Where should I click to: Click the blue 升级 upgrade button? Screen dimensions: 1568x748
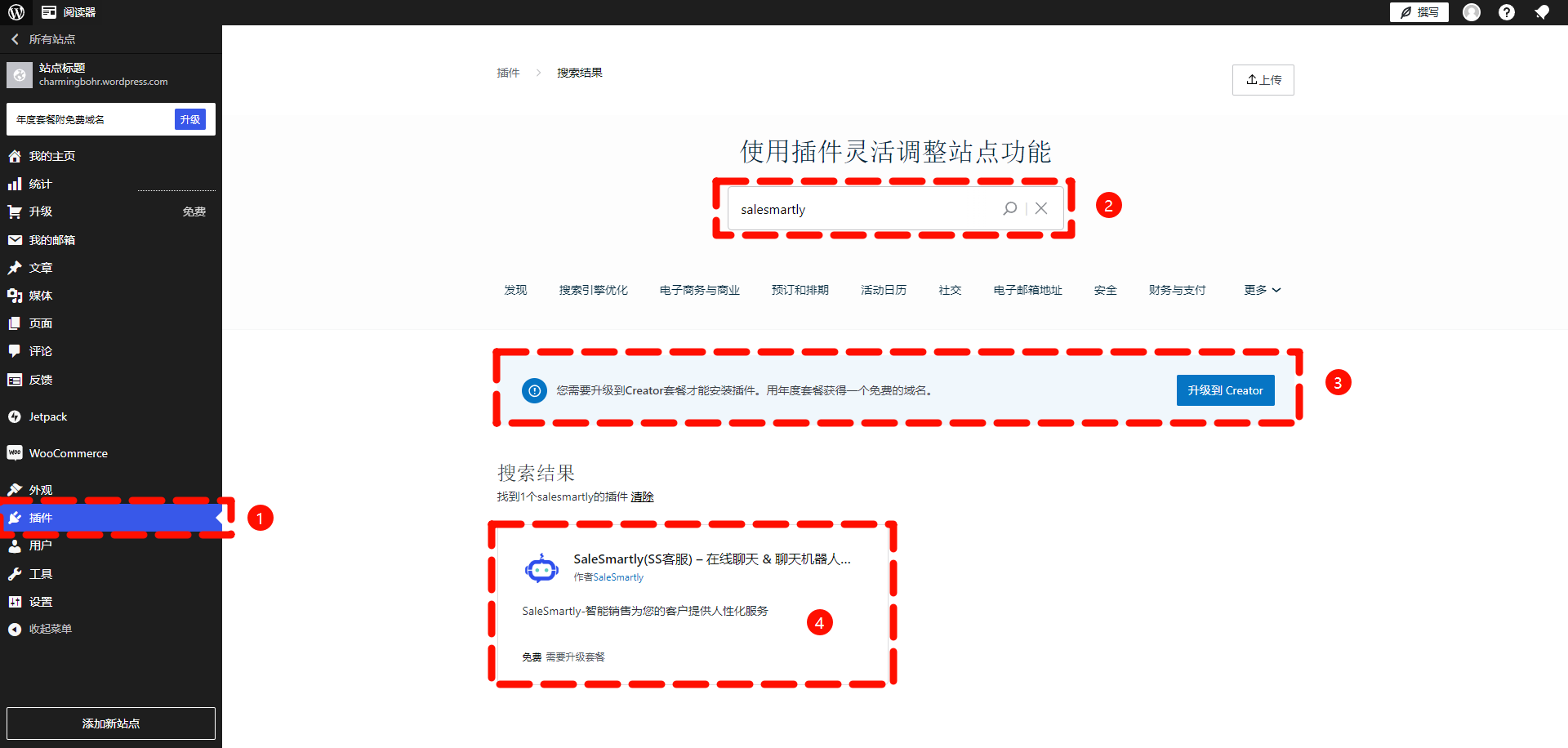click(190, 119)
